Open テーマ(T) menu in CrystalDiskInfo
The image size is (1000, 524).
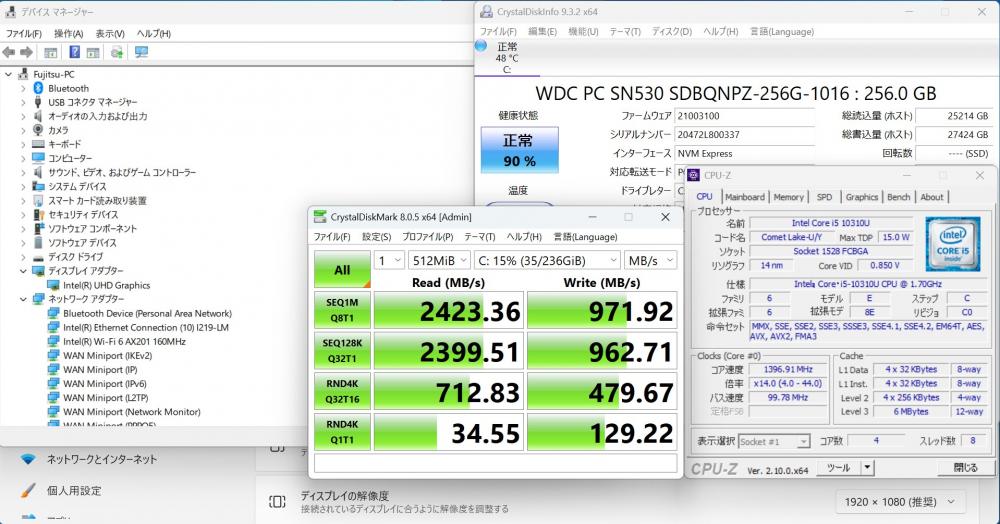click(625, 31)
